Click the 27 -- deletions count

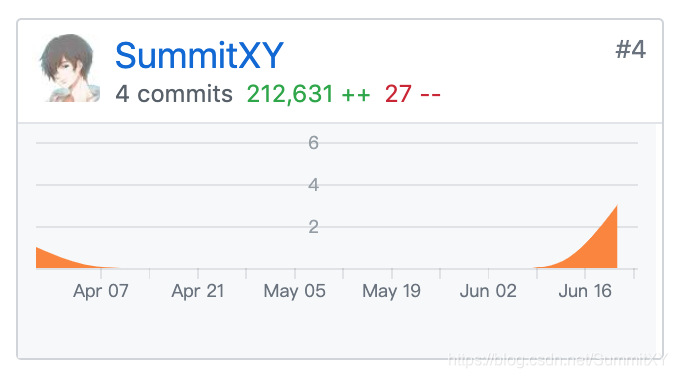click(x=413, y=94)
